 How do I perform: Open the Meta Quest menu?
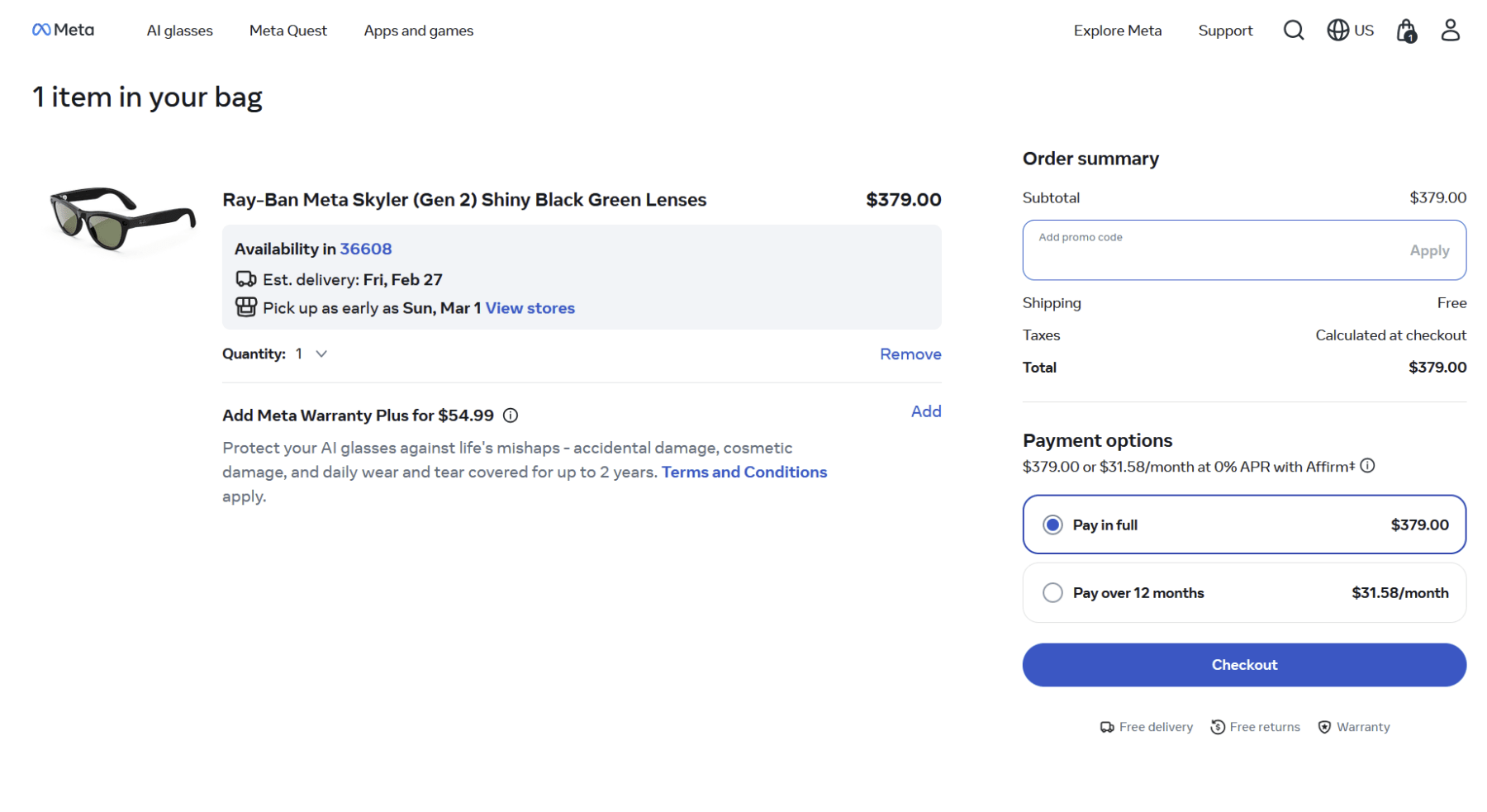tap(287, 31)
